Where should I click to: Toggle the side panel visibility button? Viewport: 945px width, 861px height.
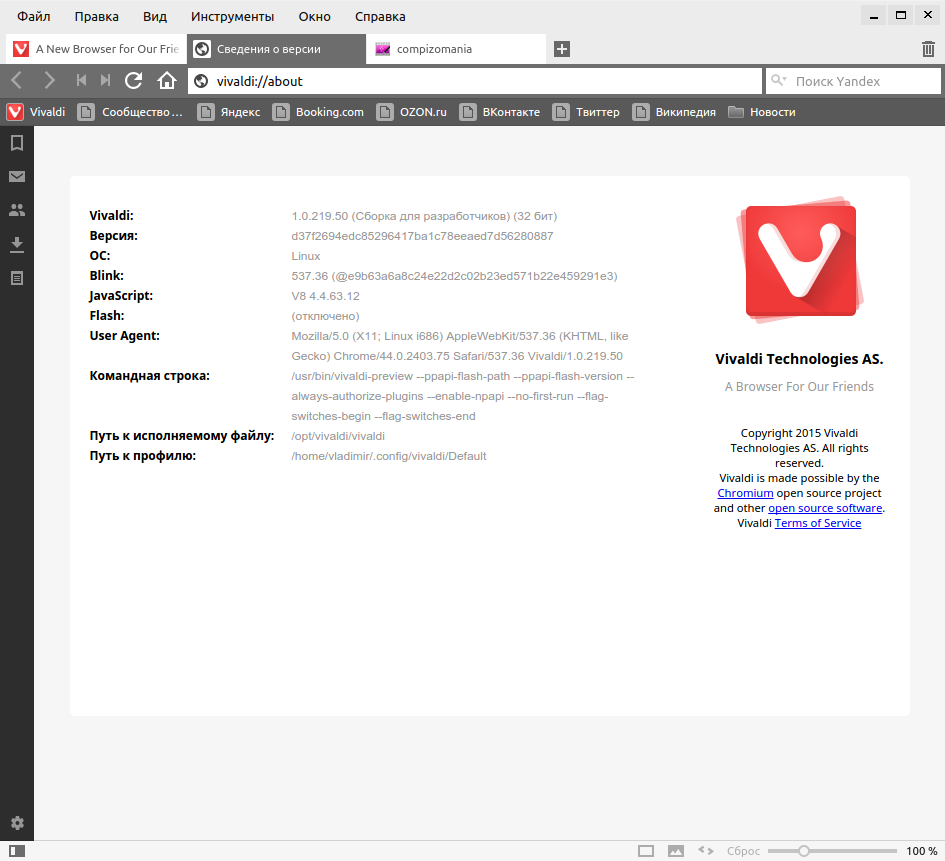17,851
